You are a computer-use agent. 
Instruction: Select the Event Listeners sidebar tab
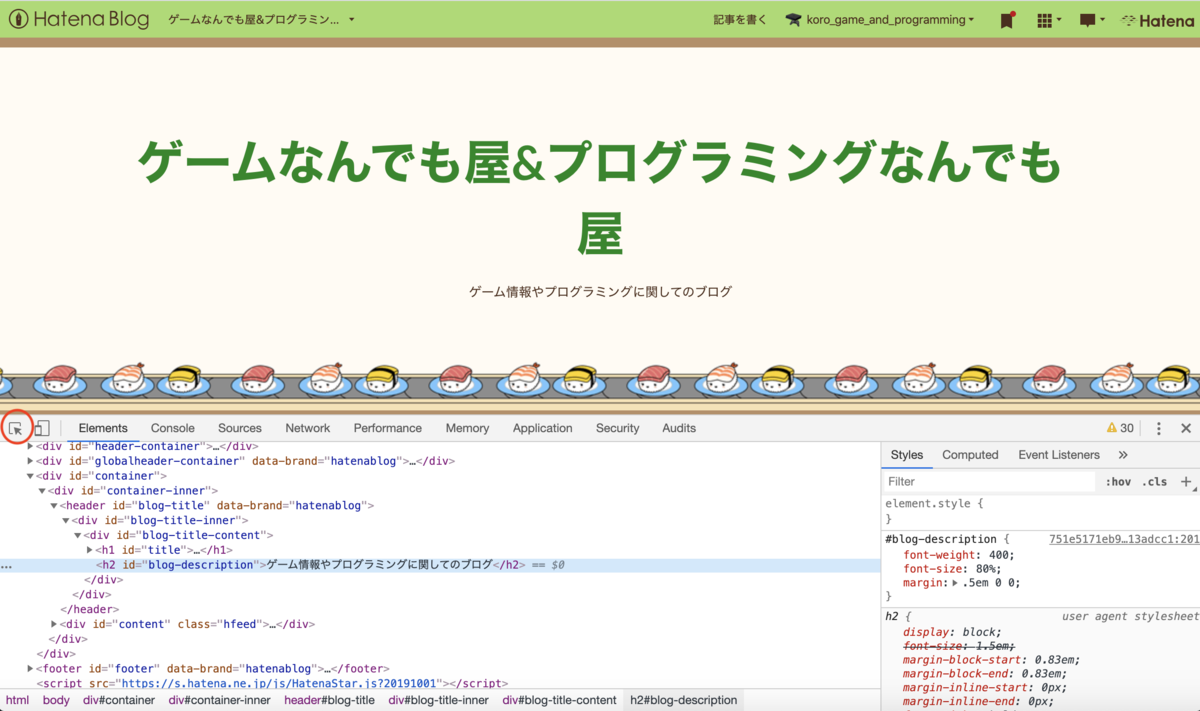pos(1059,455)
